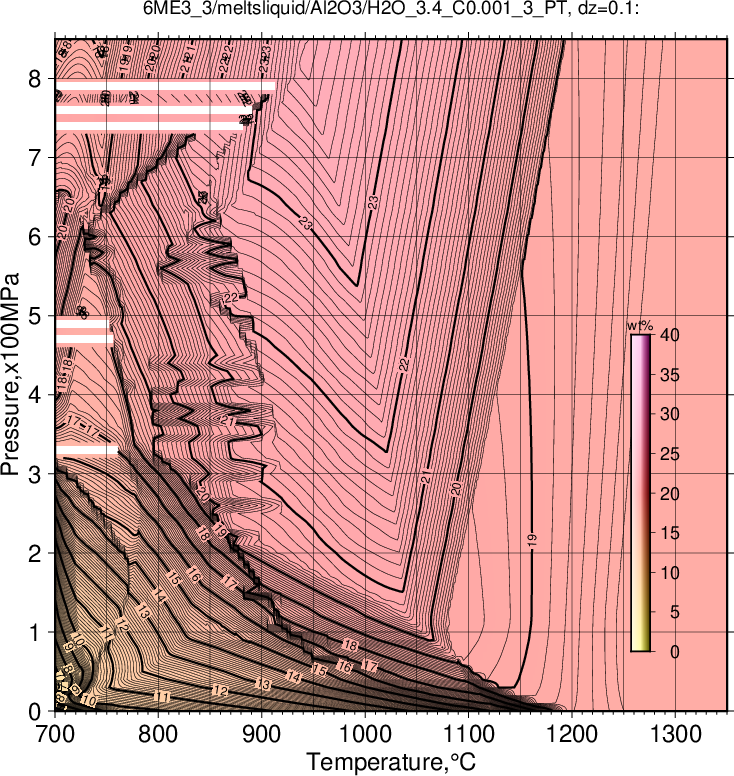Click the 21 contour label near 1050°C
The width and height of the screenshot is (734, 776).
426,479
